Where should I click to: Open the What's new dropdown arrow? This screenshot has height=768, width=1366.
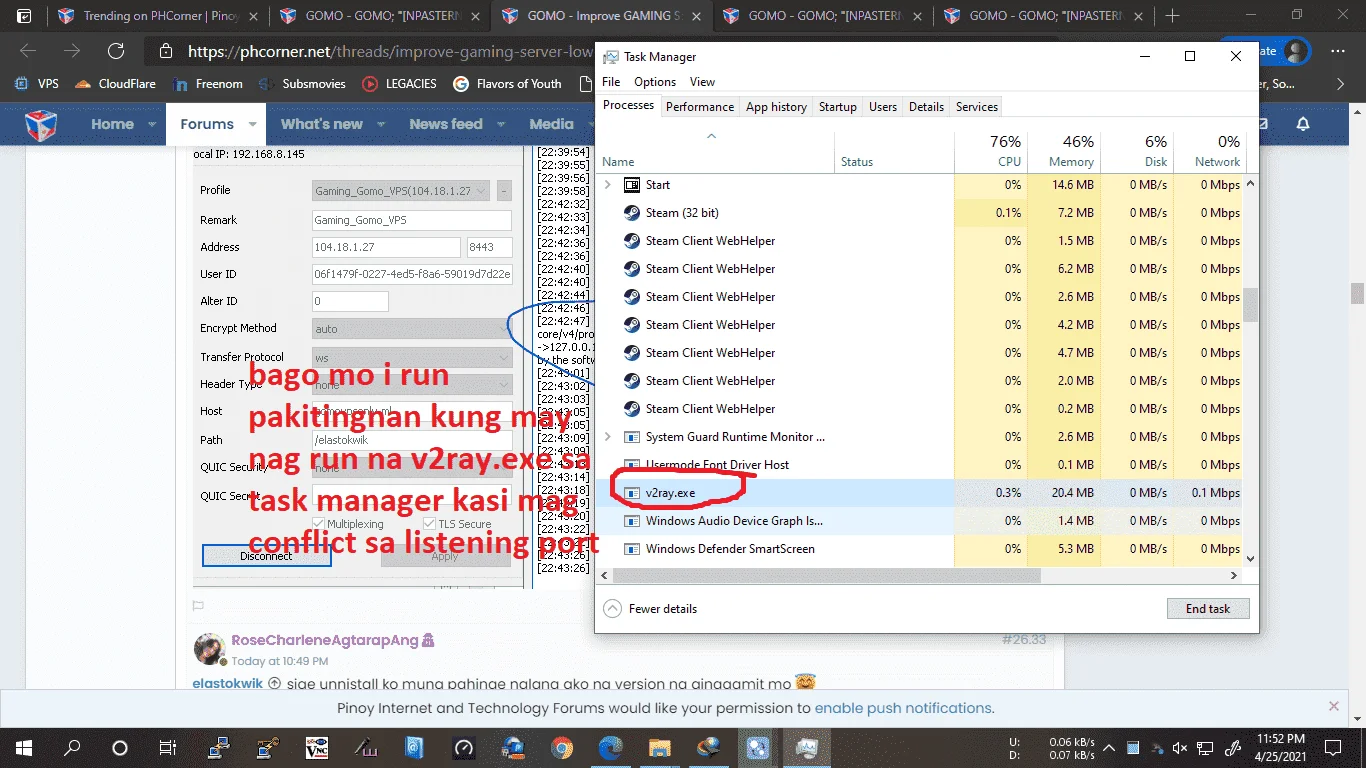click(382, 125)
